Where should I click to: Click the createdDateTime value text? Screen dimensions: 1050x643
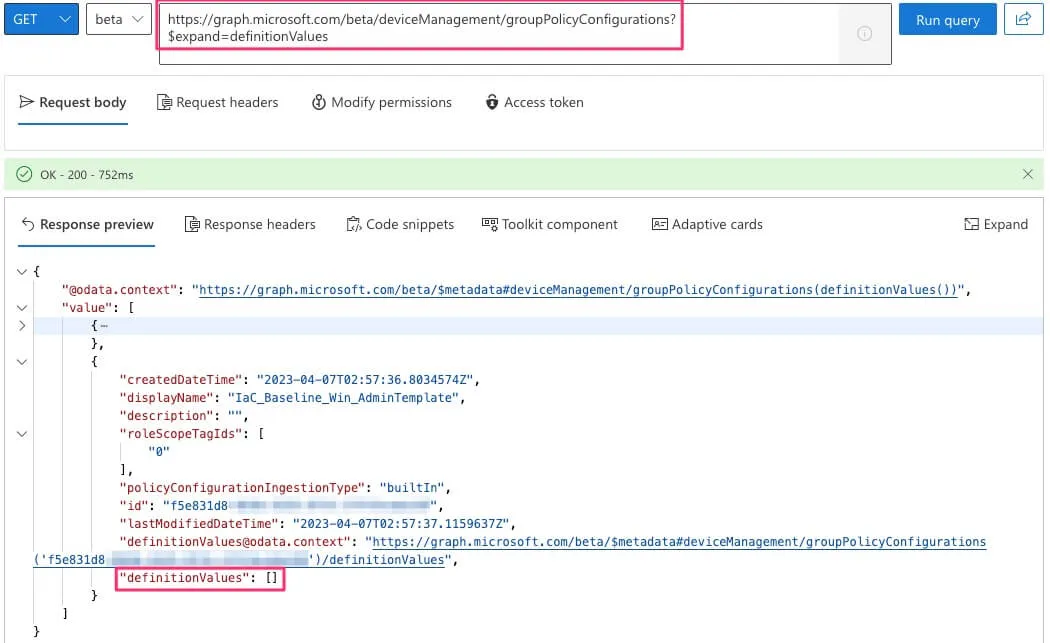366,379
